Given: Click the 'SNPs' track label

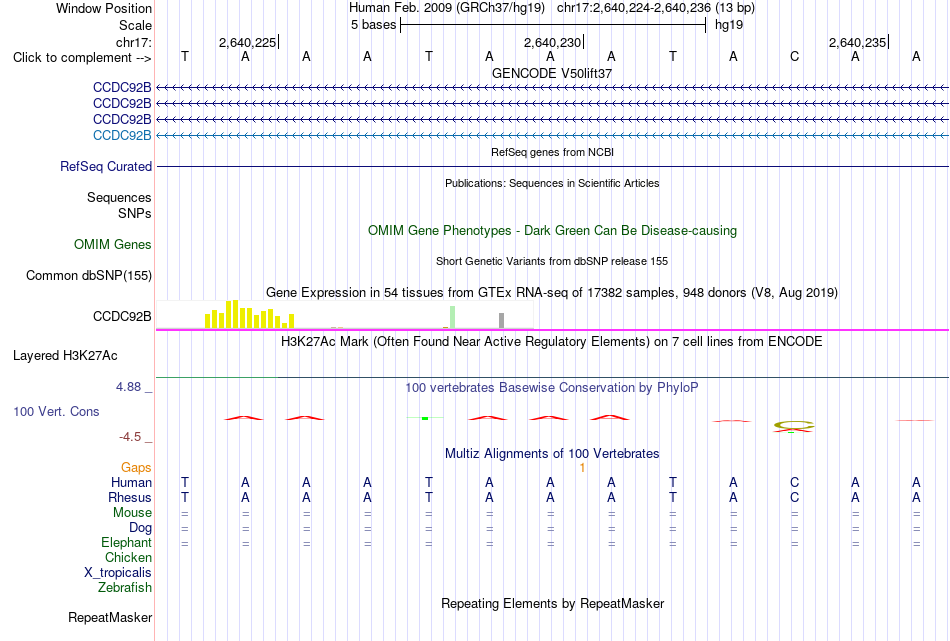Looking at the screenshot, I should (135, 213).
